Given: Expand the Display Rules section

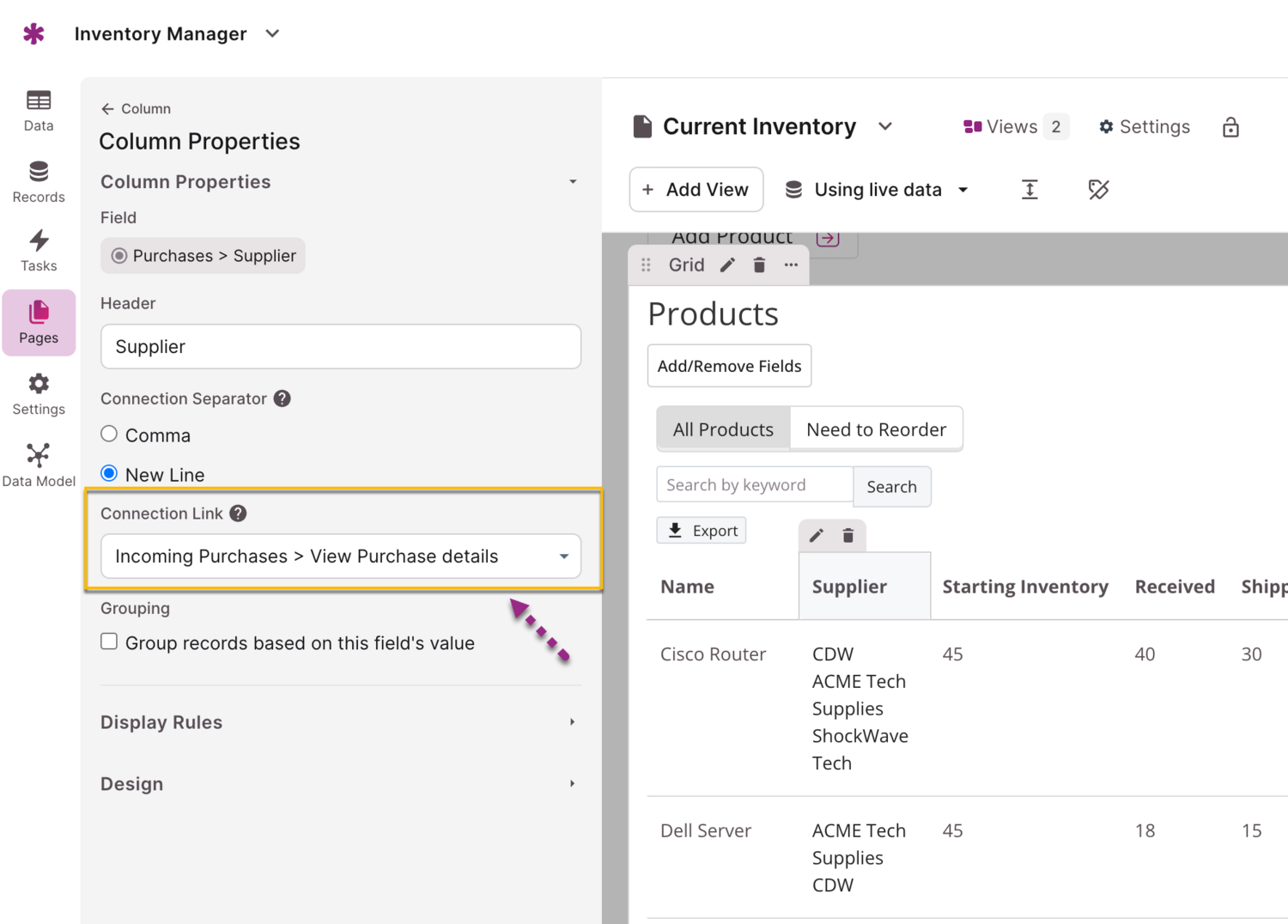Looking at the screenshot, I should pyautogui.click(x=339, y=722).
